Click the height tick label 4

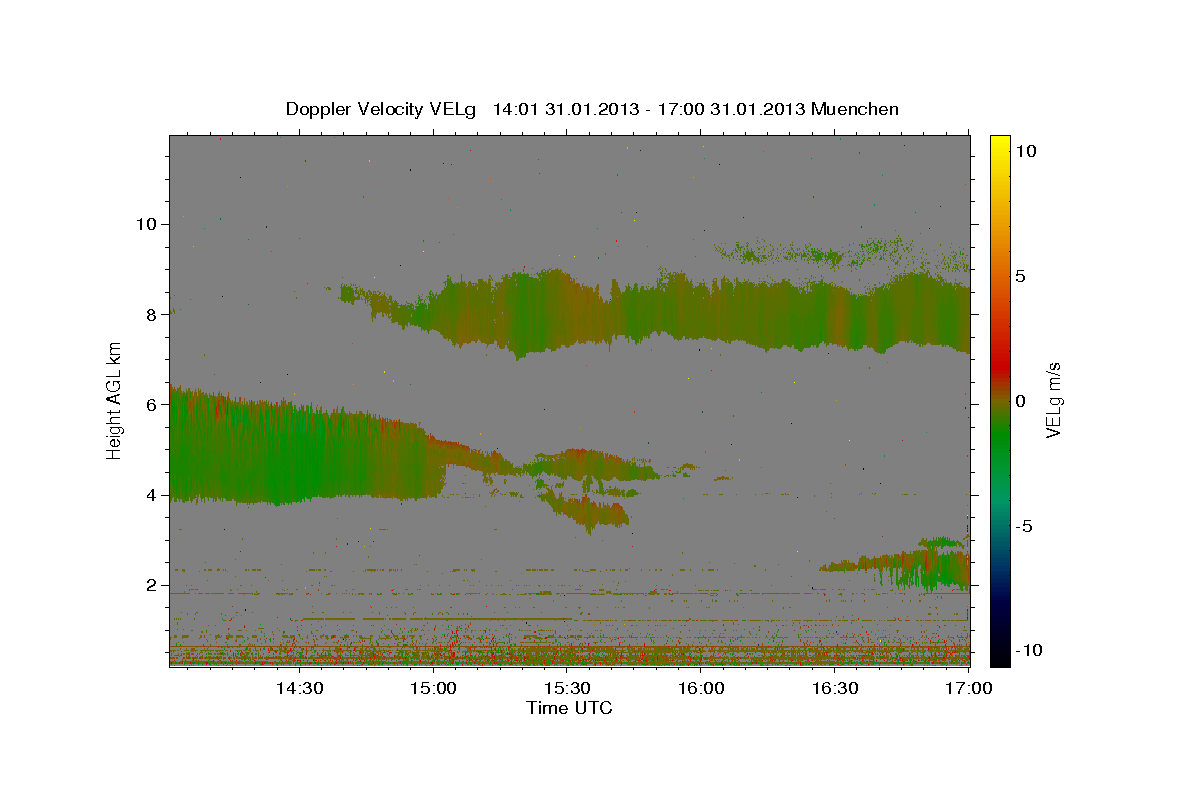coord(152,495)
